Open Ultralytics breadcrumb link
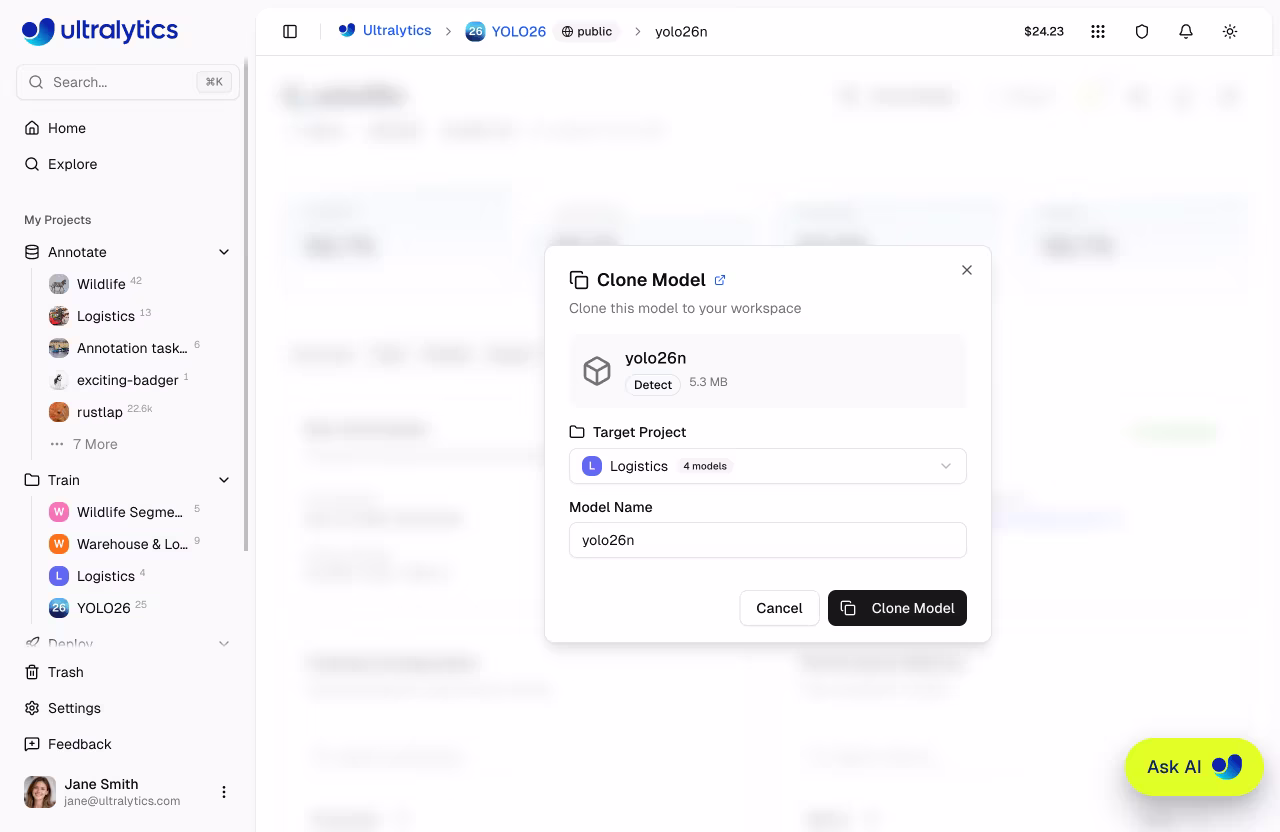The image size is (1280, 832). pyautogui.click(x=397, y=31)
